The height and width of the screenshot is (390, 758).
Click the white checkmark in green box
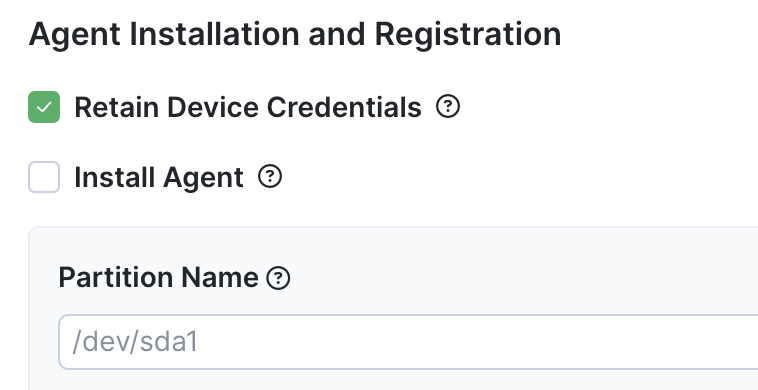tap(44, 107)
